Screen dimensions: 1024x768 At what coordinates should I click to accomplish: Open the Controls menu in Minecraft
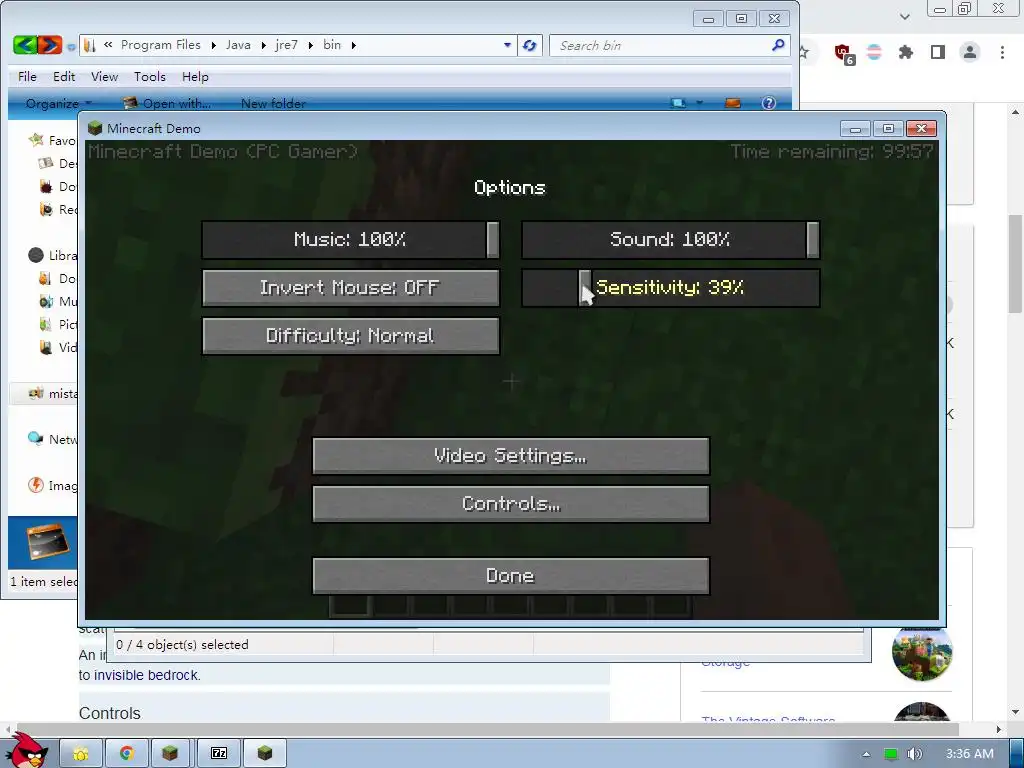pos(511,504)
